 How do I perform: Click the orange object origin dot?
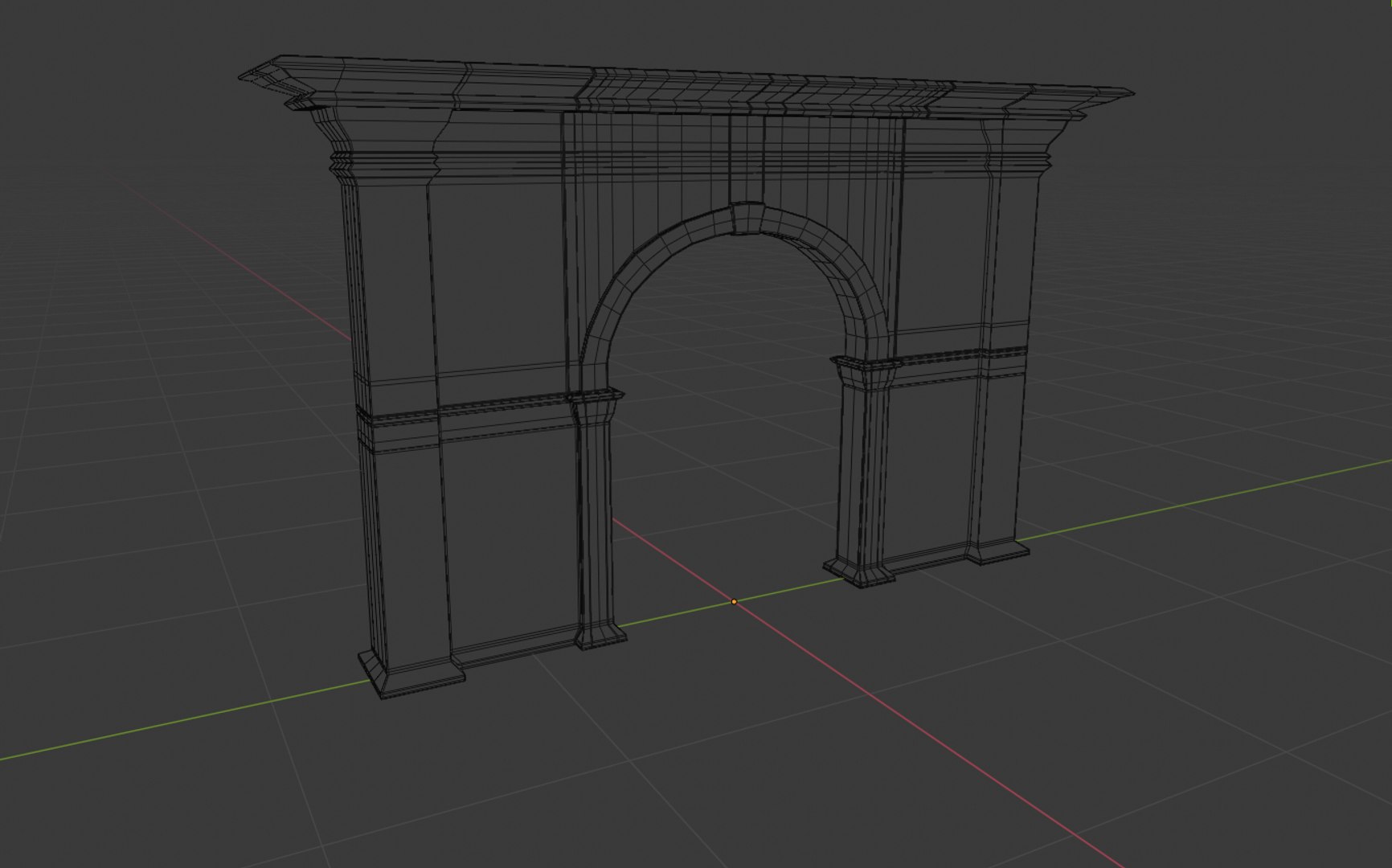coord(734,601)
